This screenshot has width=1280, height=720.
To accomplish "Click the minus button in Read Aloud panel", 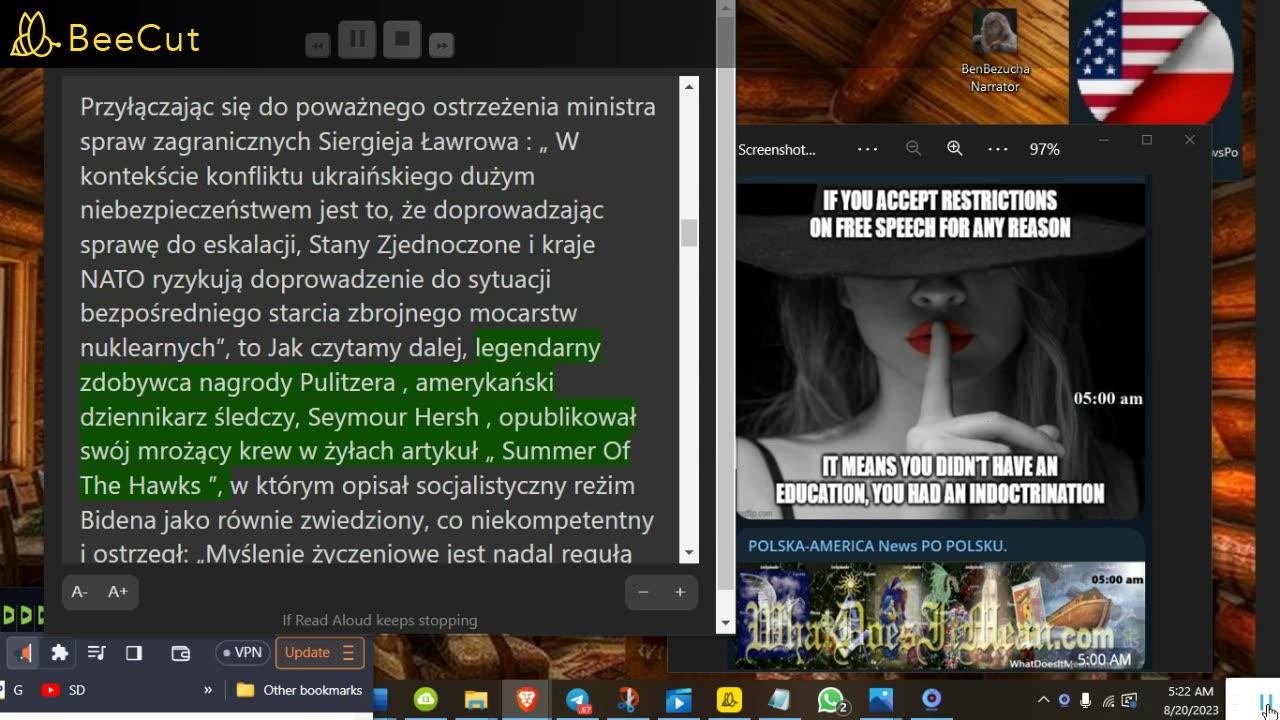I will coord(643,592).
